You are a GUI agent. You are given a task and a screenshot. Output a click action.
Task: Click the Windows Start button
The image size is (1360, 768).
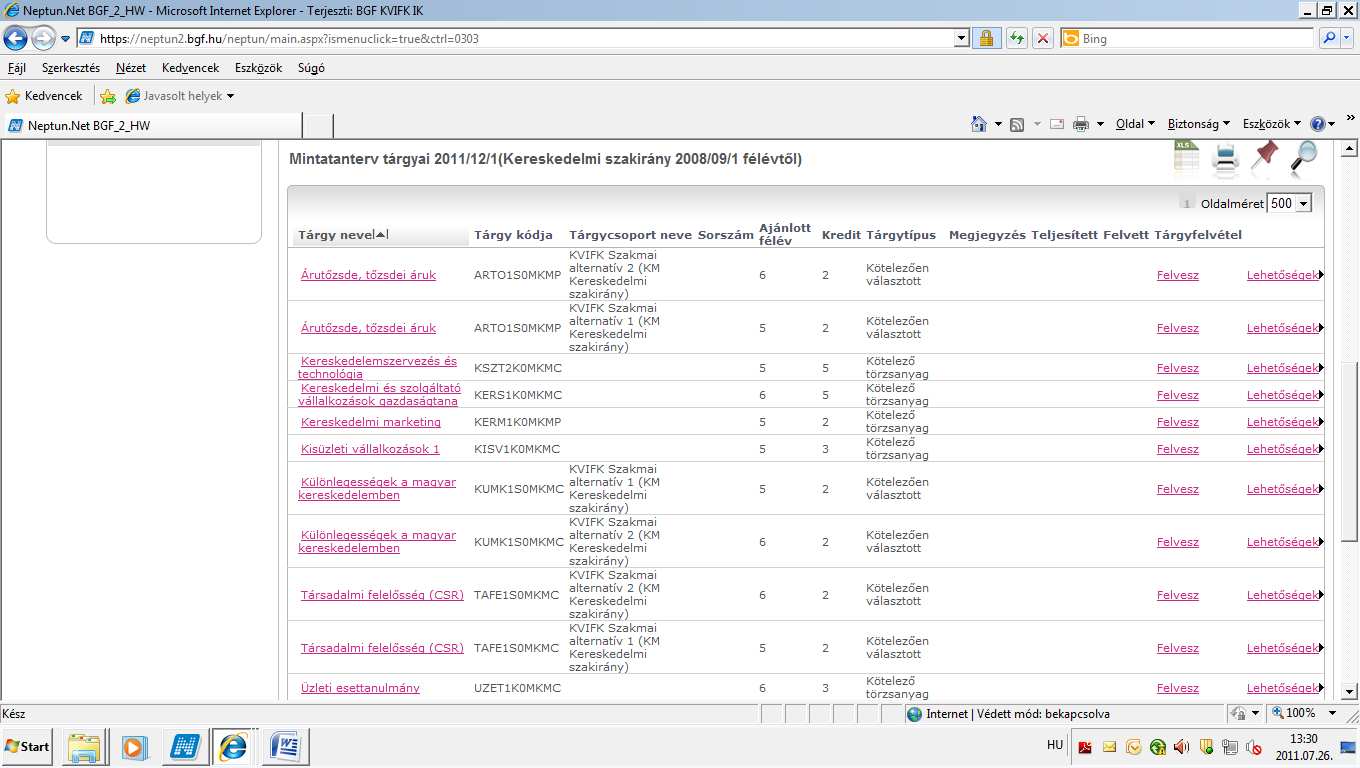pyautogui.click(x=27, y=746)
